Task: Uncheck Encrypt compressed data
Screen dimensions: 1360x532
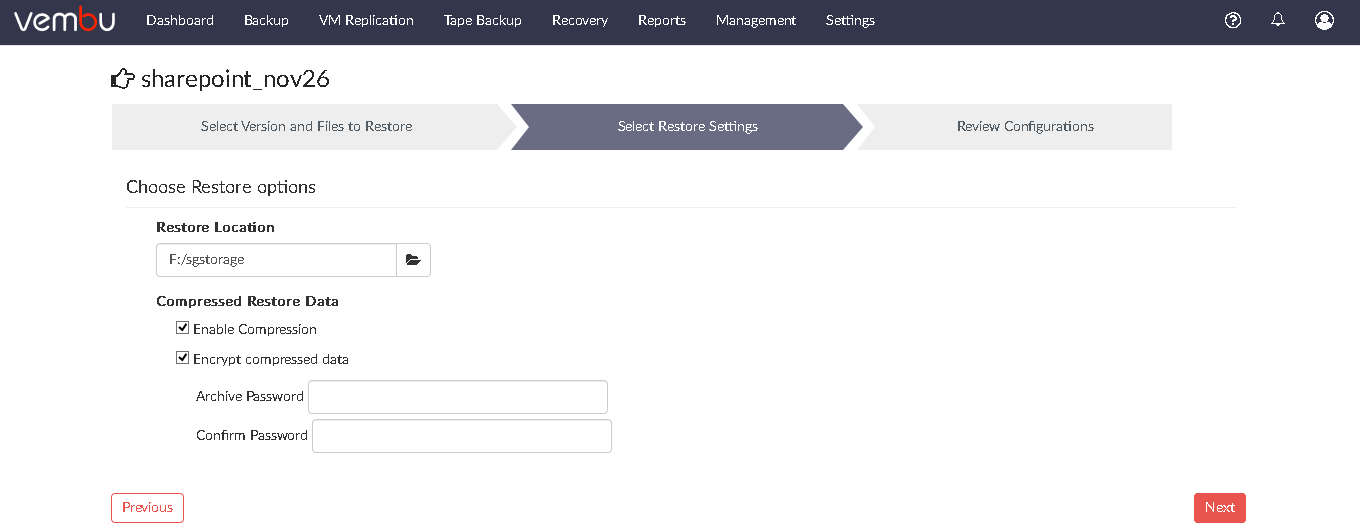Action: (183, 358)
